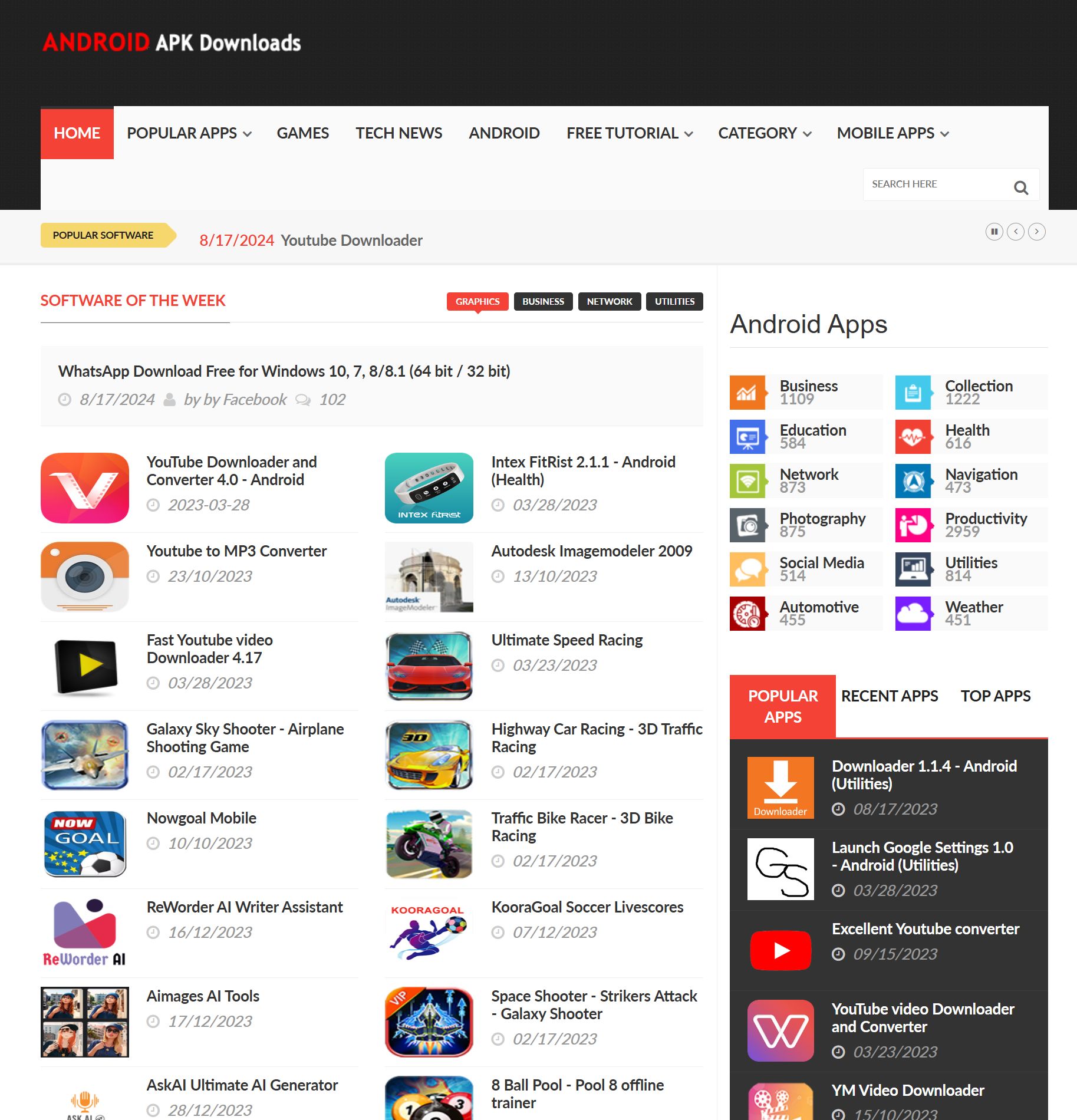Click the Navigation category icon
The height and width of the screenshot is (1120, 1077).
913,480
